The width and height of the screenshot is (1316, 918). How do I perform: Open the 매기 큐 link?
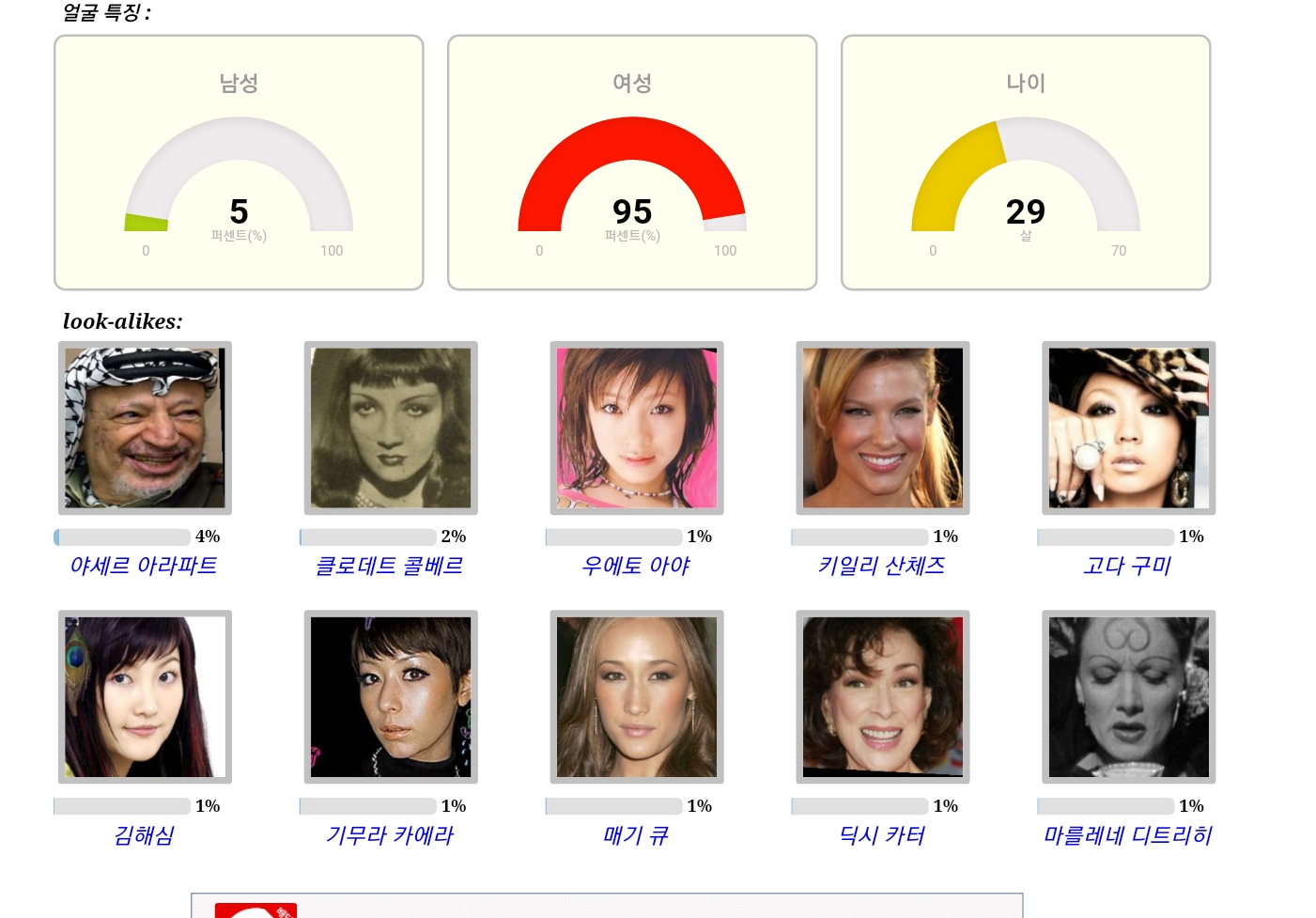pos(636,835)
